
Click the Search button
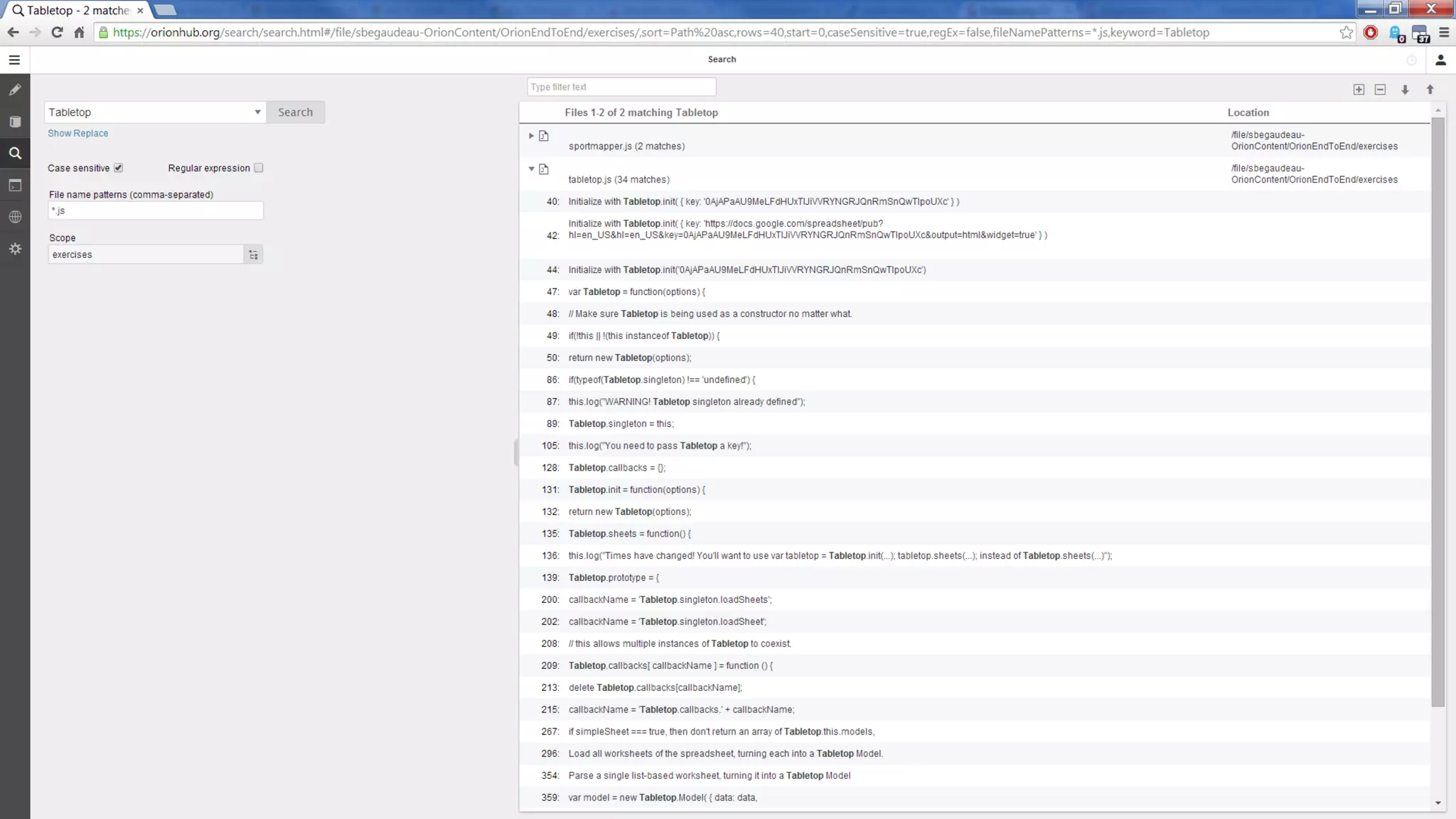[x=295, y=112]
